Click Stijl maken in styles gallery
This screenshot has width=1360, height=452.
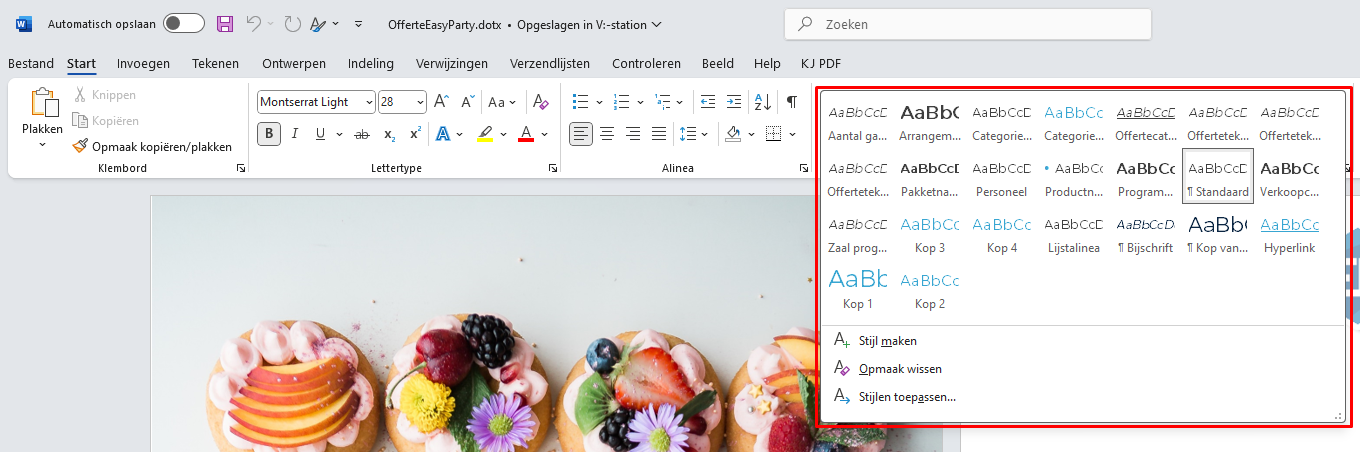coord(888,341)
